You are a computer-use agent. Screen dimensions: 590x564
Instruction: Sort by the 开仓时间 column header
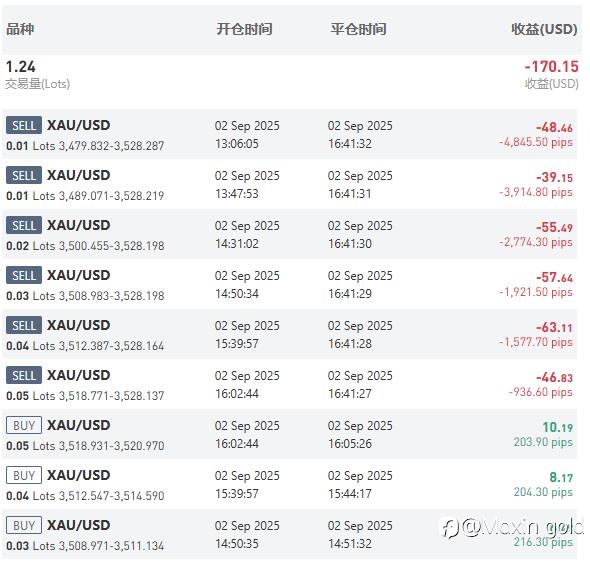(x=244, y=29)
